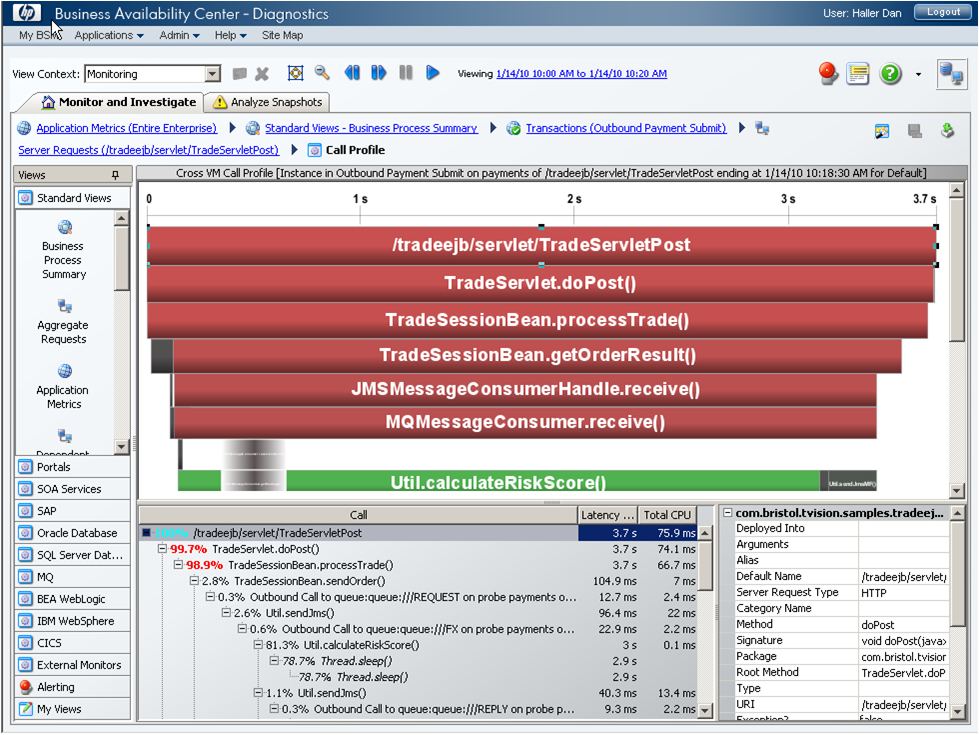This screenshot has height=735, width=979.
Task: Open the IBM WebSphere views group
Action: [x=72, y=621]
